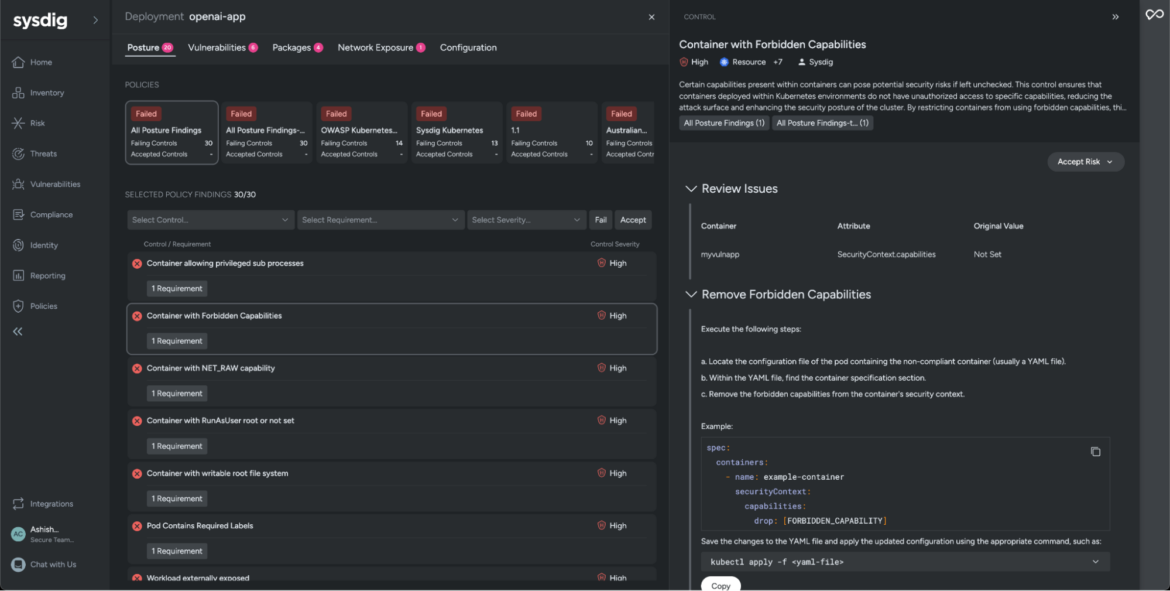Click the Resource badge icon
The image size is (1170, 591).
724,62
